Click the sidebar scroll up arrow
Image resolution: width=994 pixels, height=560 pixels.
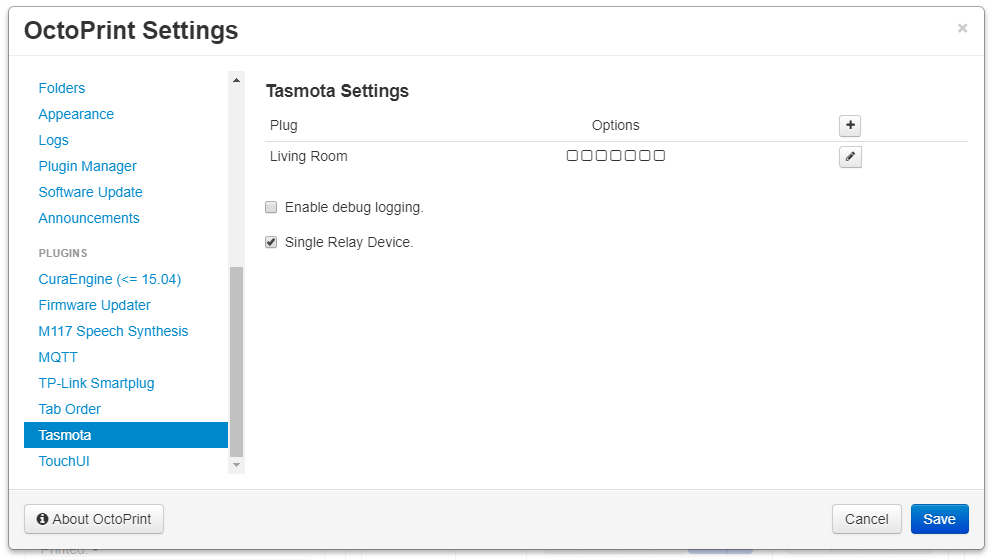(x=236, y=80)
